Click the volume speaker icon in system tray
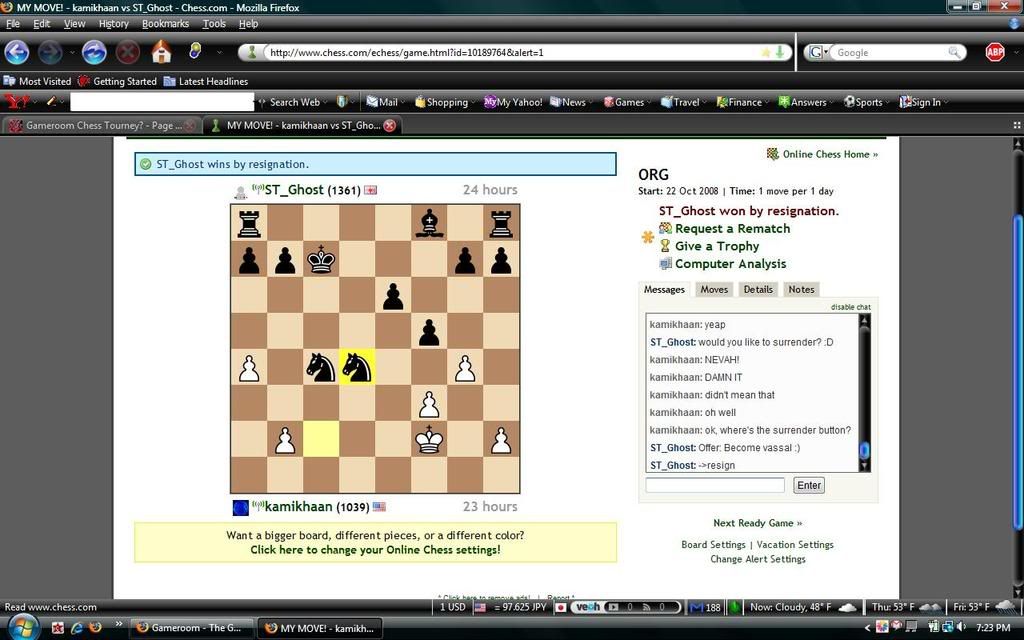The height and width of the screenshot is (640, 1024). tap(962, 628)
